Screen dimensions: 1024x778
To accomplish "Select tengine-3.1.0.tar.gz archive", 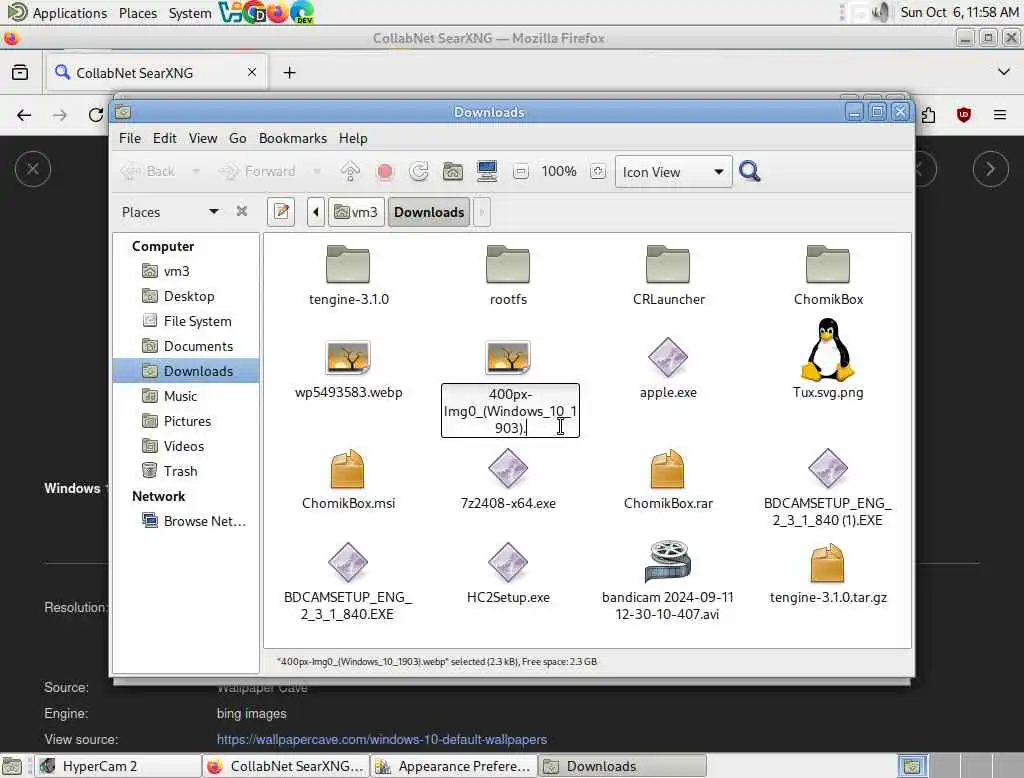I will point(827,562).
